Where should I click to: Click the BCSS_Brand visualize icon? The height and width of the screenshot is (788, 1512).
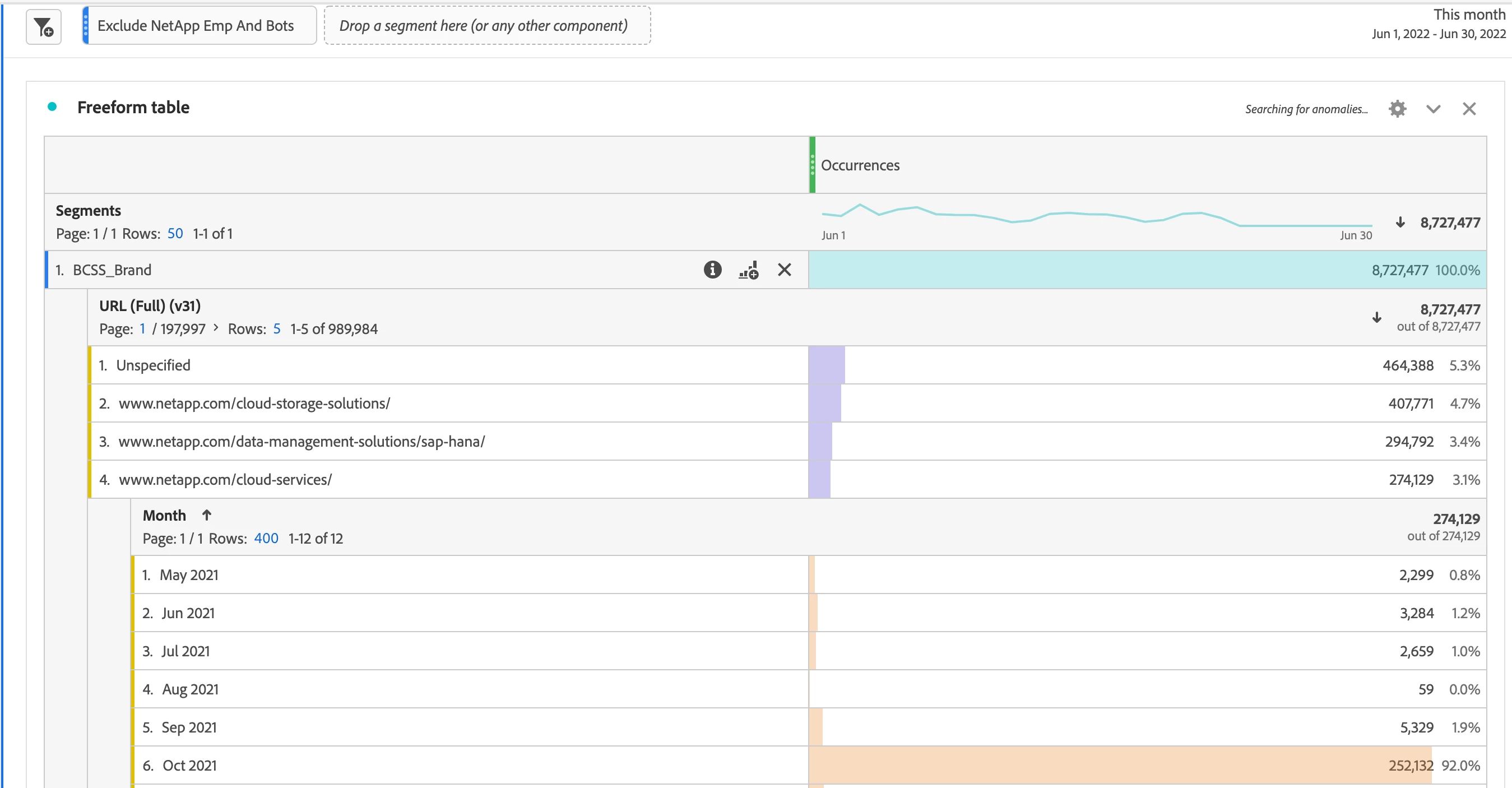[x=748, y=270]
